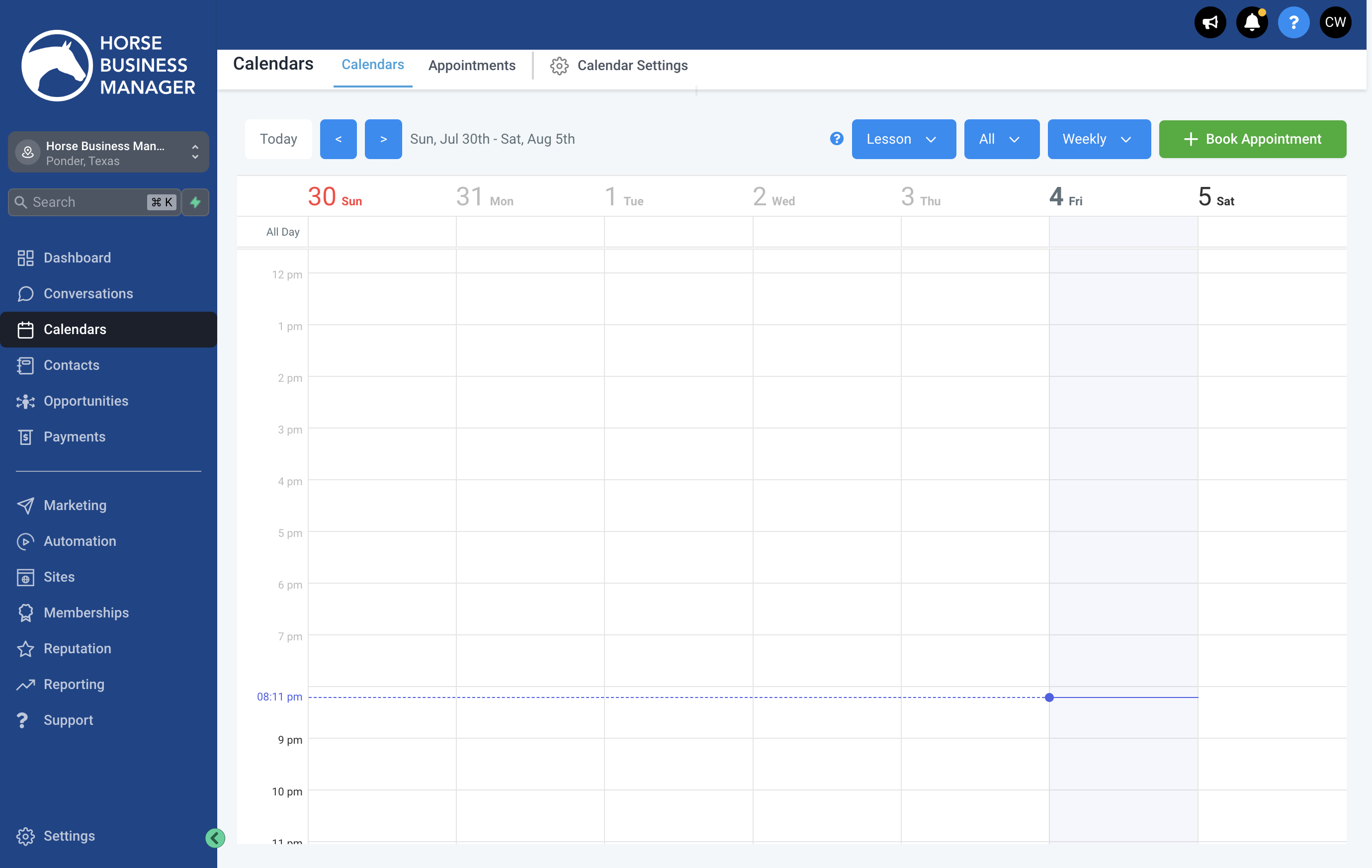Click the 30 Sun day header
The height and width of the screenshot is (868, 1372).
point(335,197)
